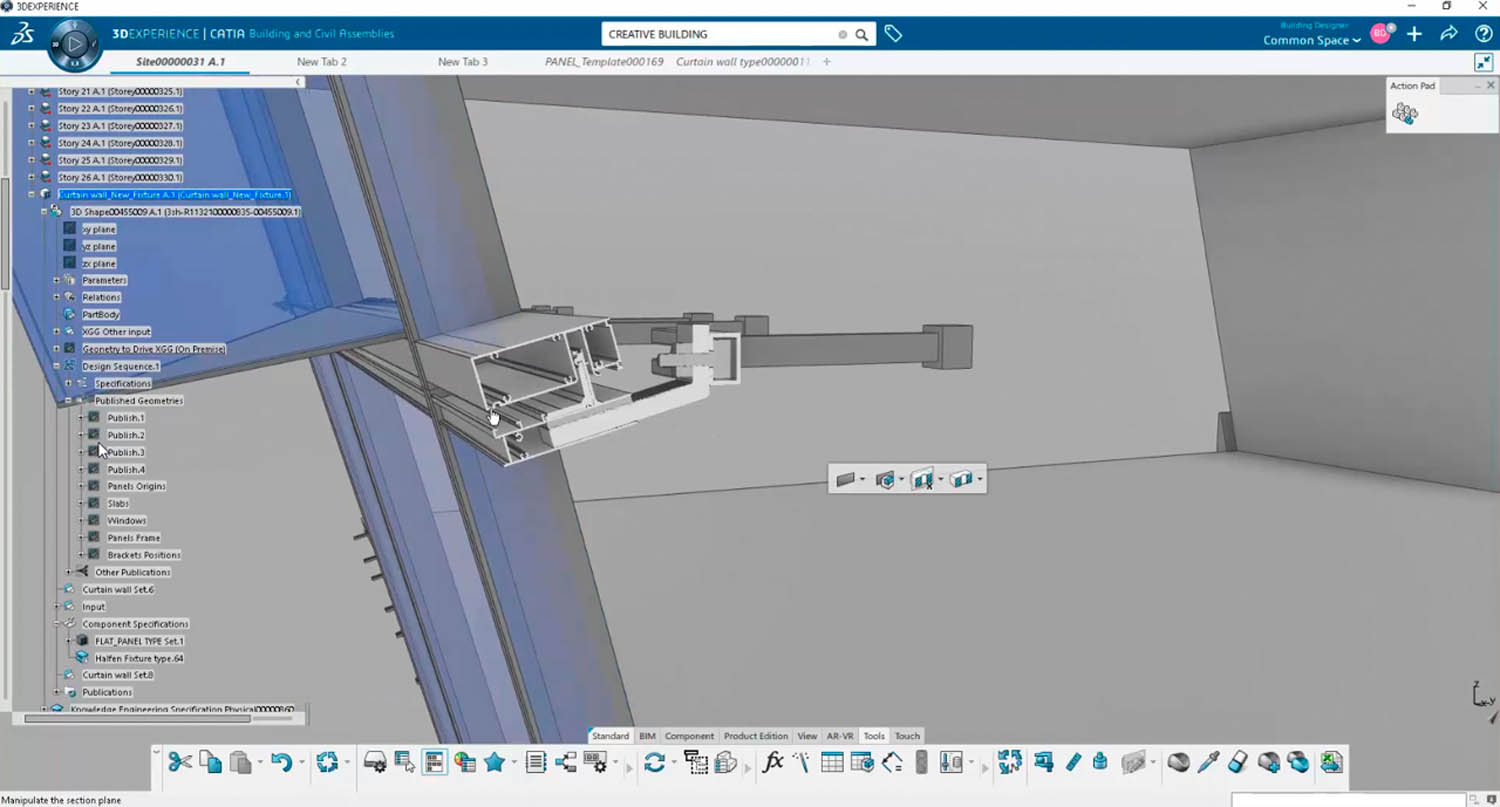1500x807 pixels.
Task: Select Halfen Fixture type.64 in the tree
Action: coord(139,658)
